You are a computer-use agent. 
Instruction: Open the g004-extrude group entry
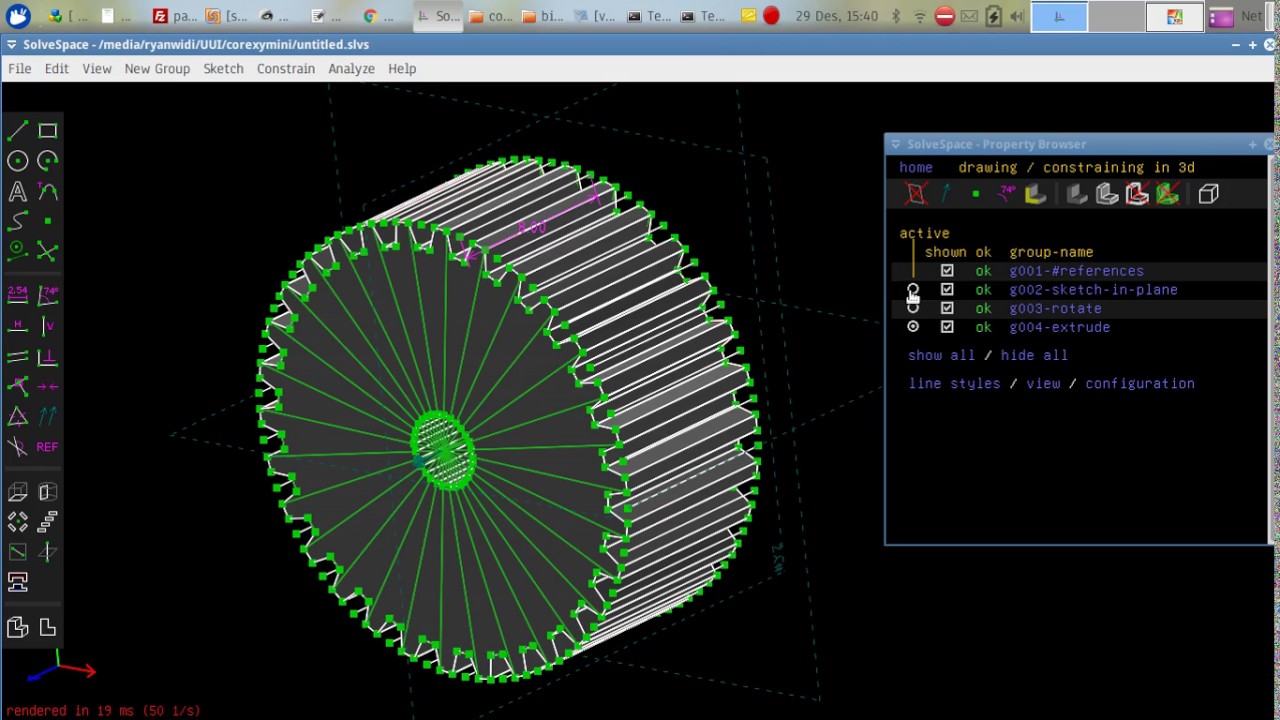point(1059,327)
